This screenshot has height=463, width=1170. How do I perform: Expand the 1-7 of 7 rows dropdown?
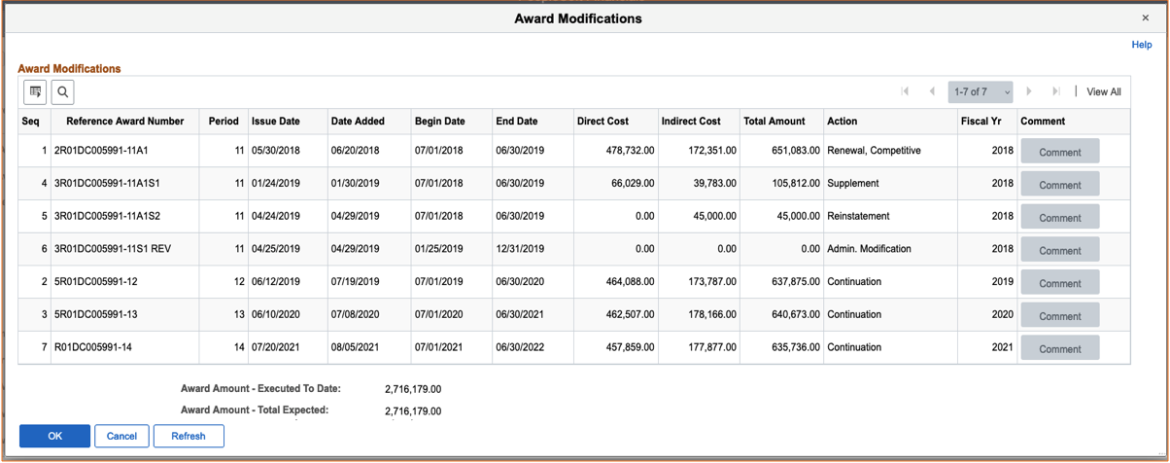(x=980, y=92)
